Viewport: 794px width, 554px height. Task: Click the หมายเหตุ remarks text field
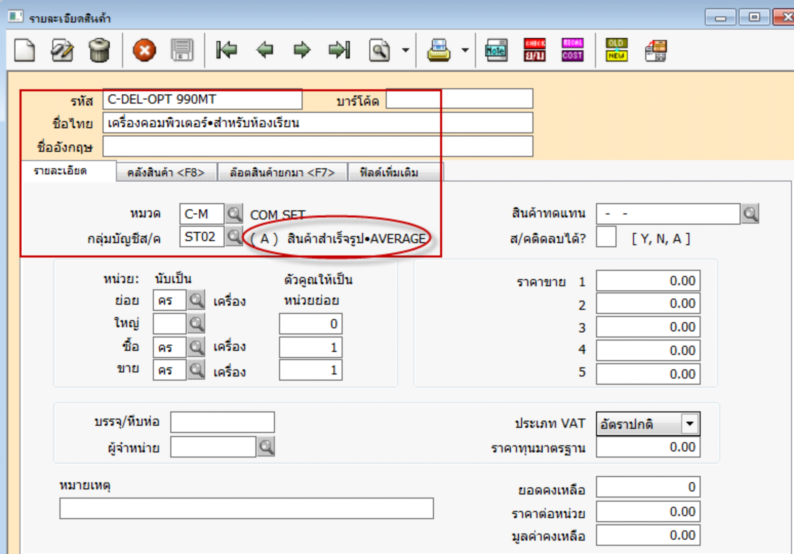tap(246, 509)
